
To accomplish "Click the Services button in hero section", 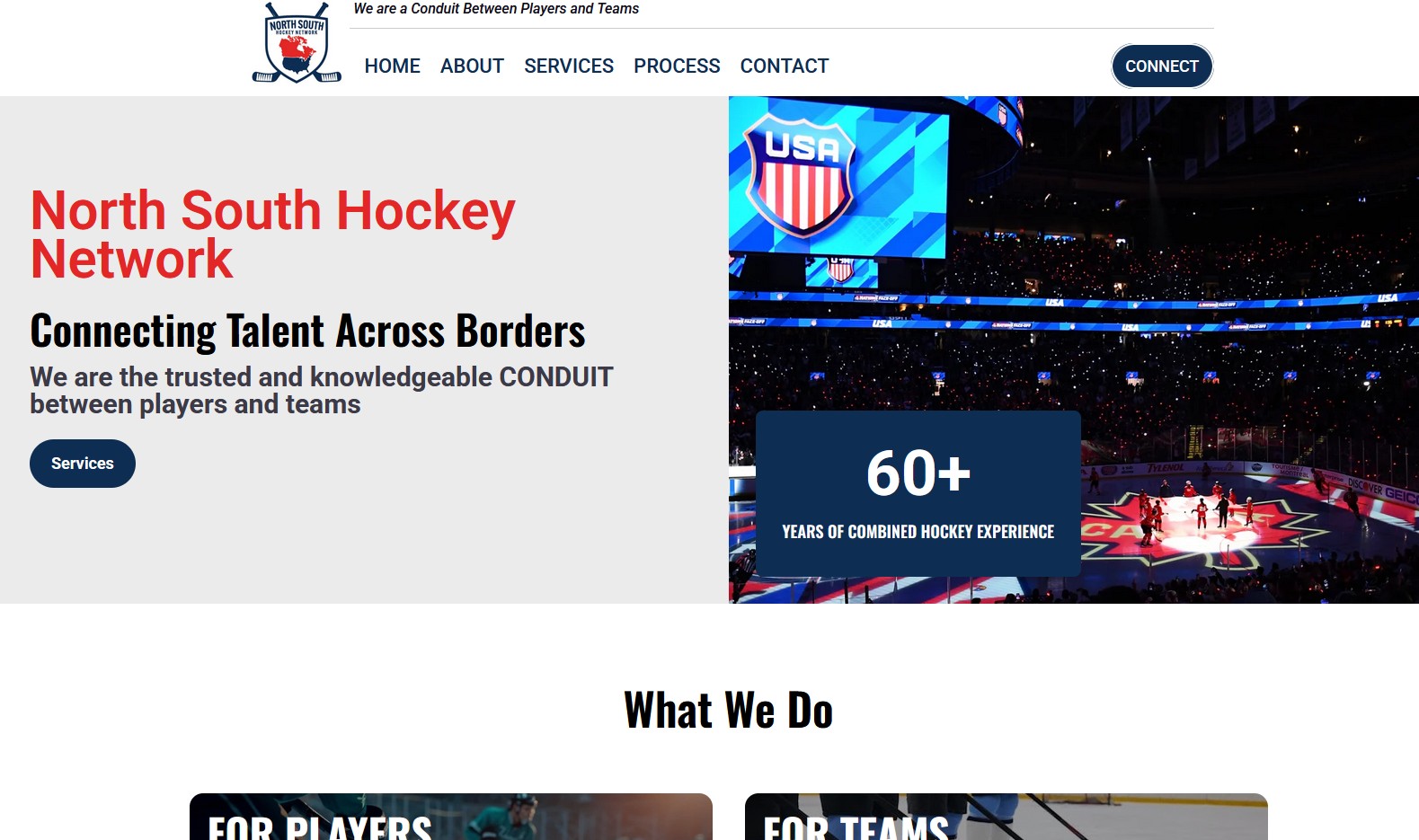I will coord(83,464).
